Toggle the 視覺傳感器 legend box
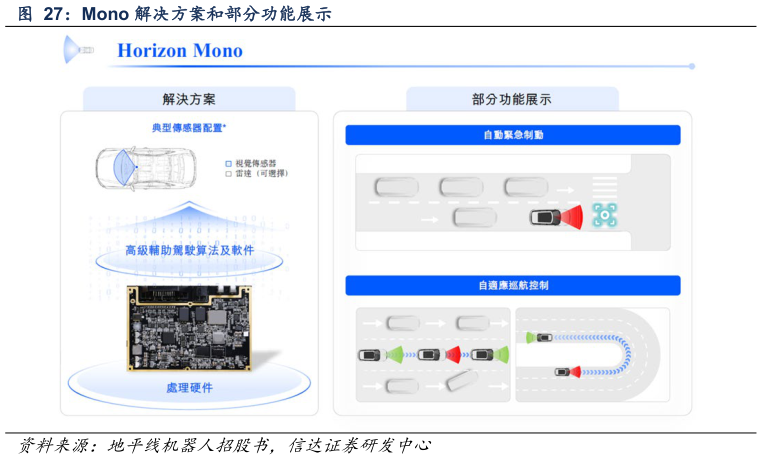This screenshot has width=762, height=460. tap(228, 164)
